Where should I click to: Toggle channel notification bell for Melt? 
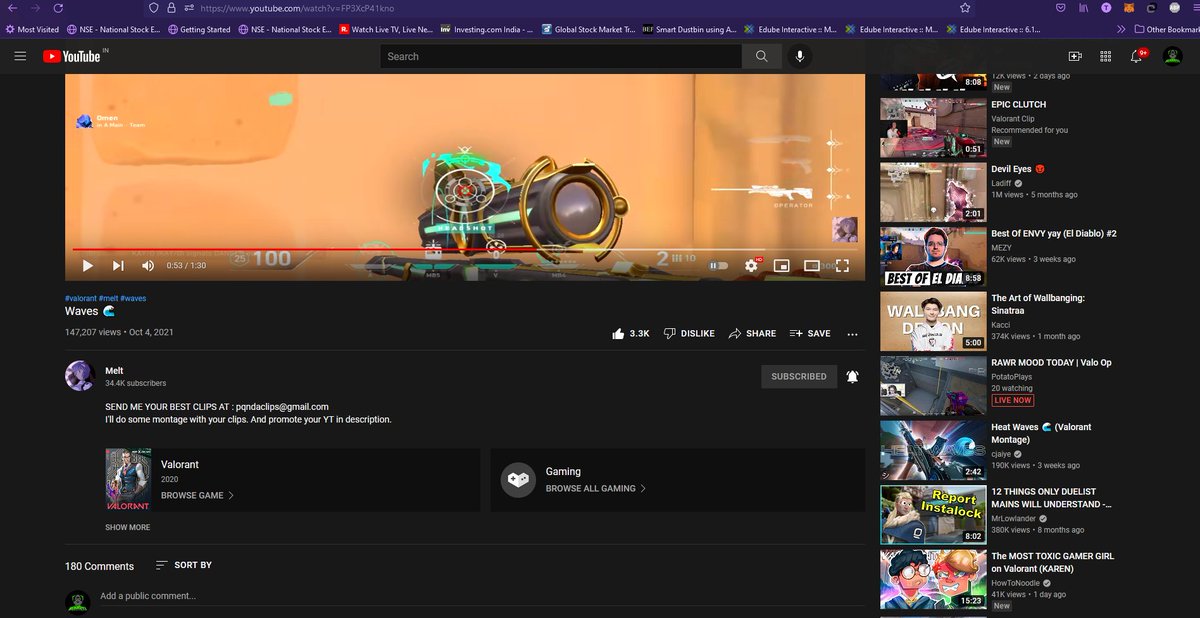click(x=852, y=376)
